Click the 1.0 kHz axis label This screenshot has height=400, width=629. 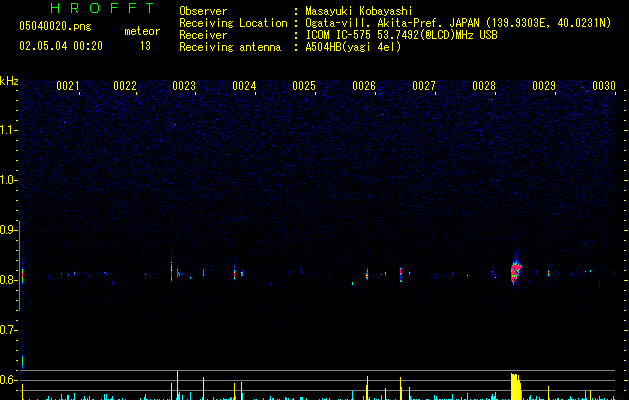click(x=8, y=180)
